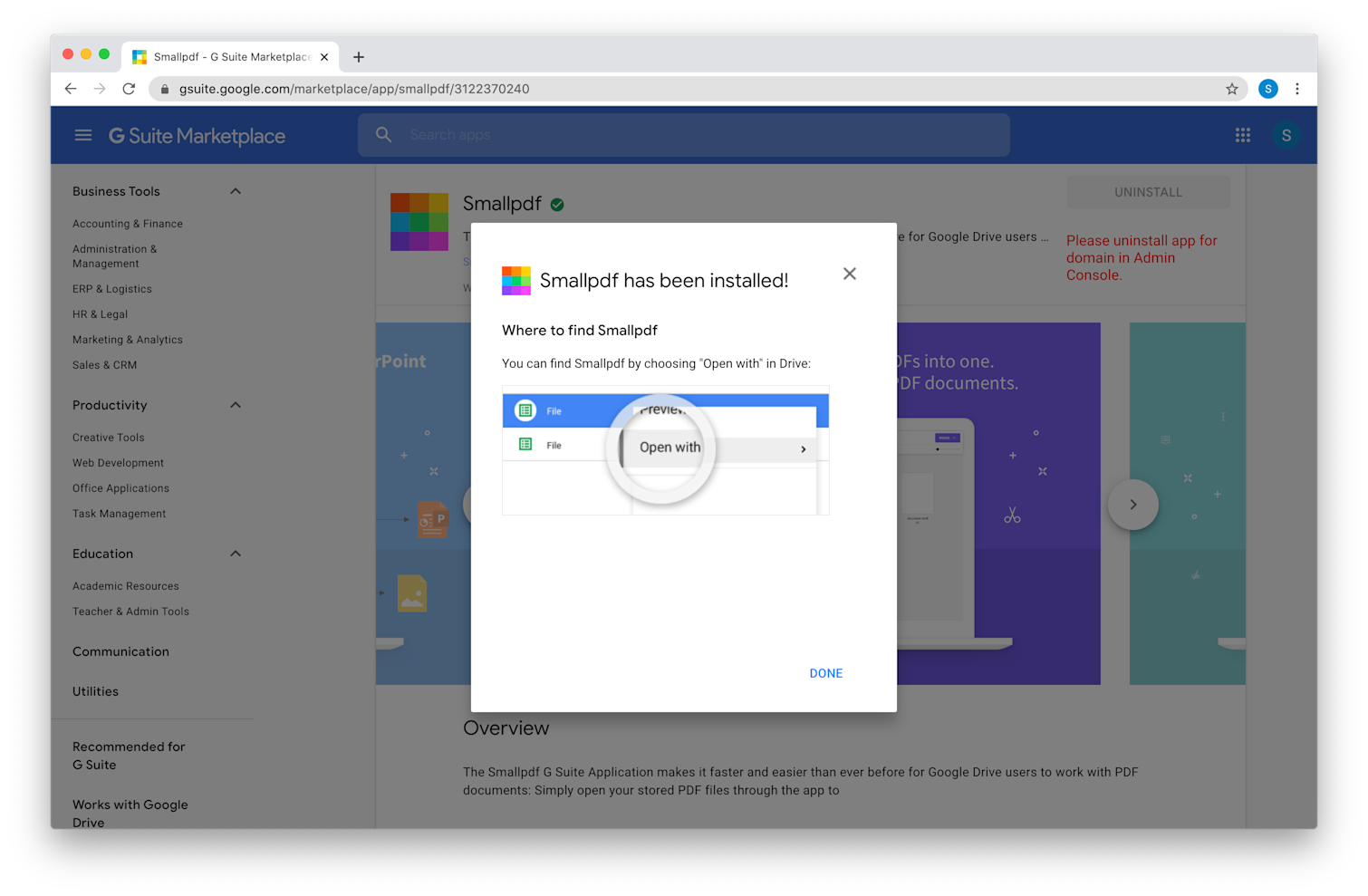Image resolution: width=1368 pixels, height=896 pixels.
Task: Bookmark this page with the star
Action: 1232,89
